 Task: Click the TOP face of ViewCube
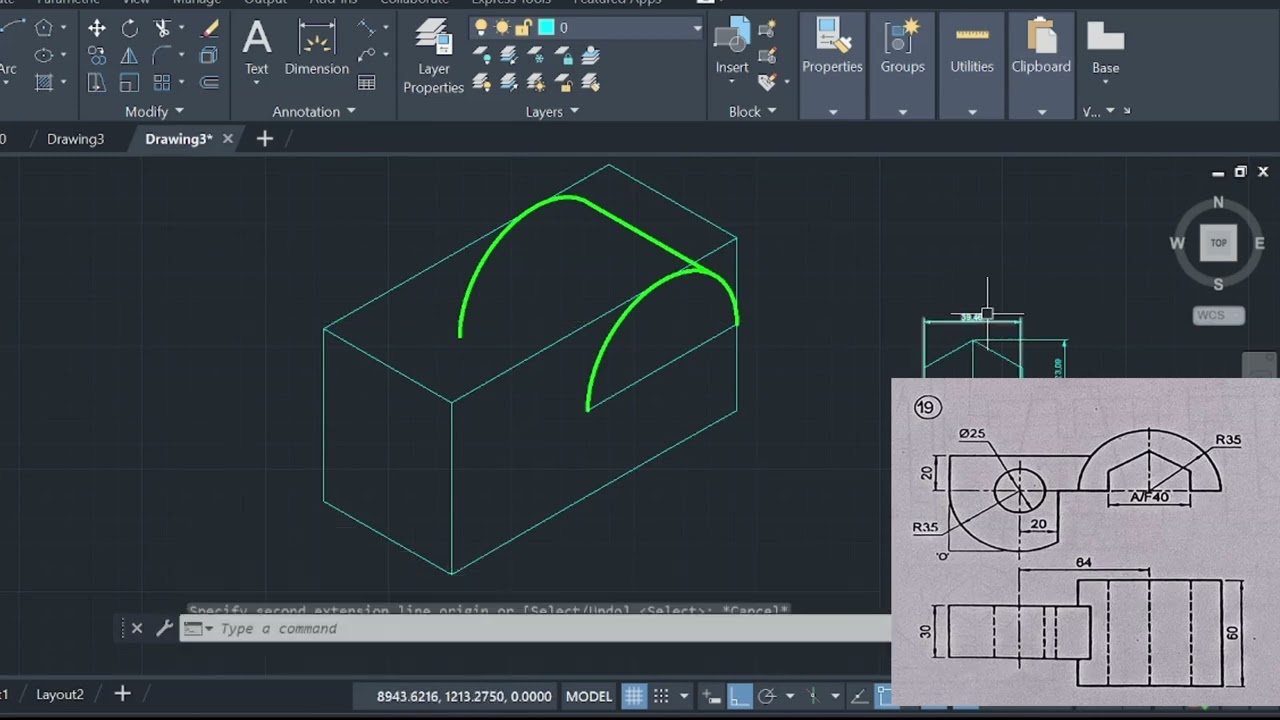(x=1218, y=242)
